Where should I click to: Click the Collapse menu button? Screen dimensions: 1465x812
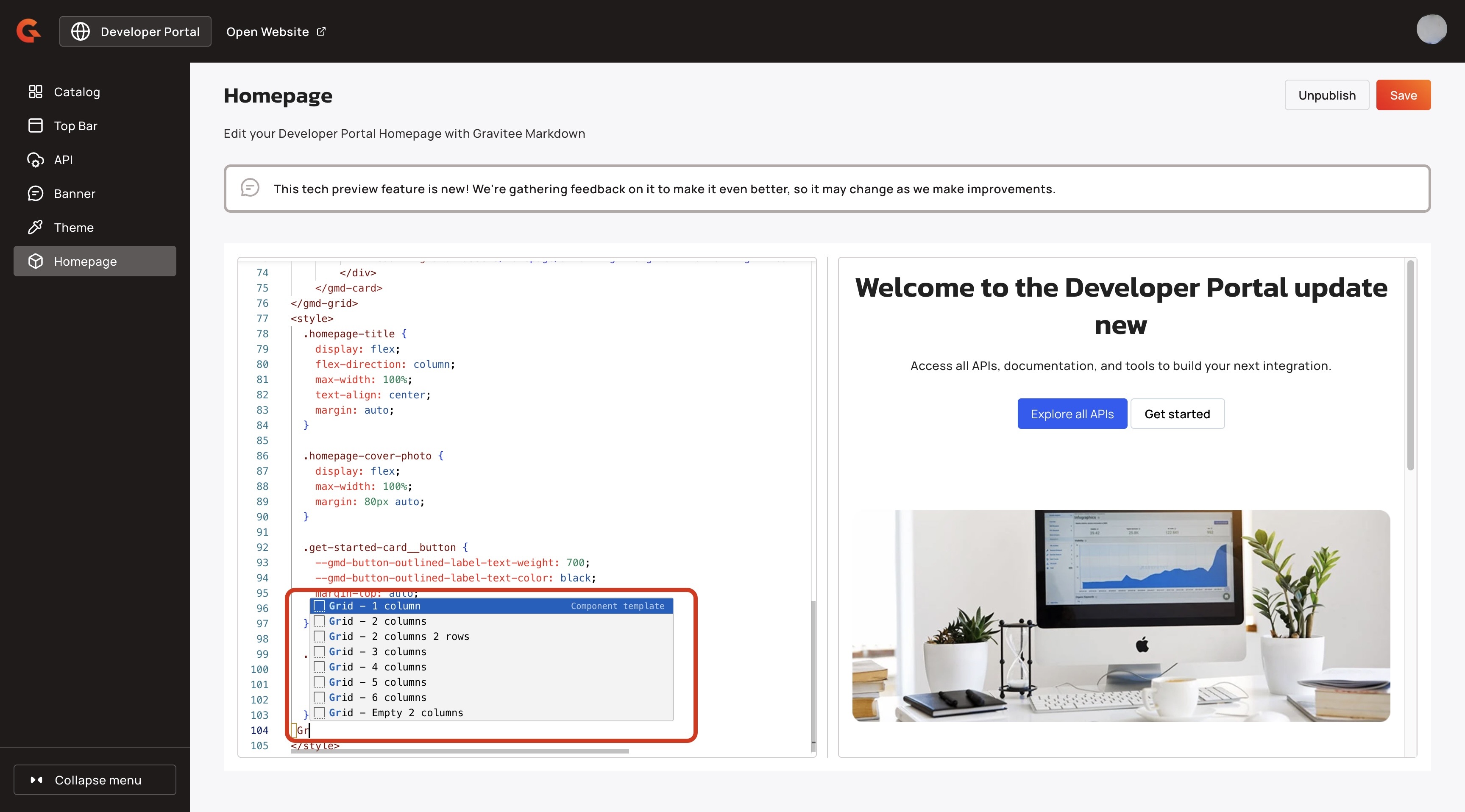[95, 780]
